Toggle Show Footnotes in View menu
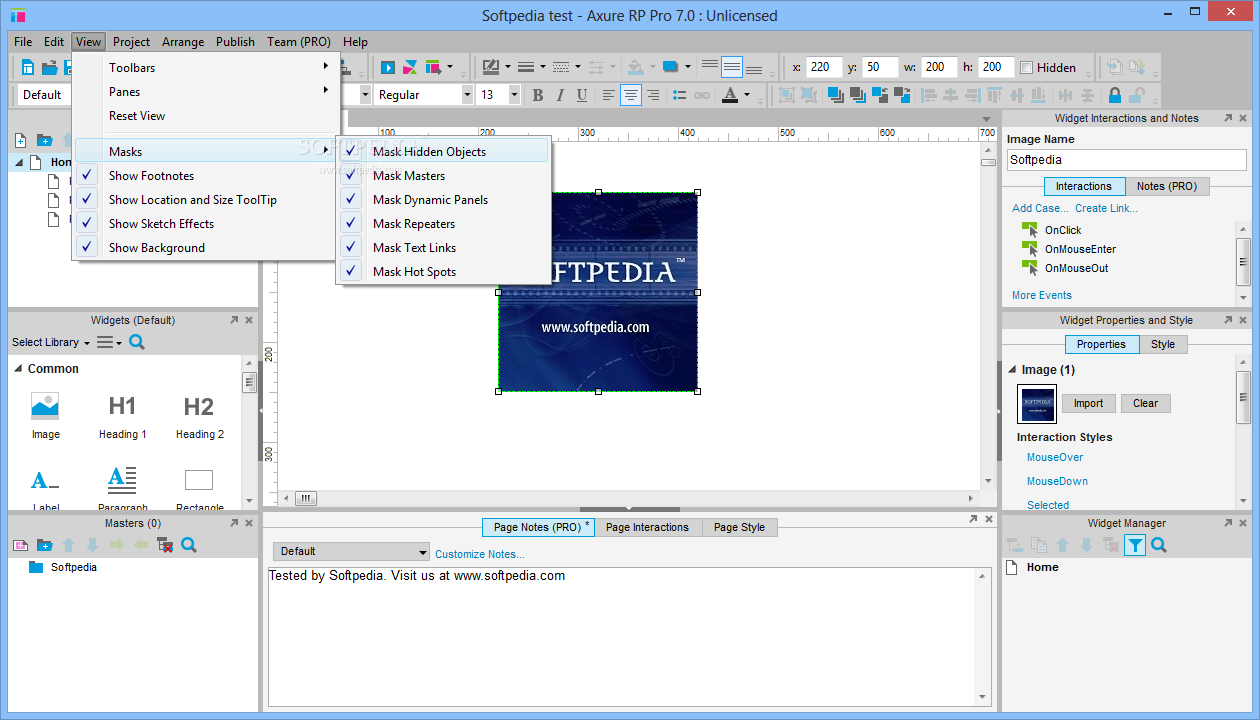The image size is (1260, 720). click(x=205, y=176)
